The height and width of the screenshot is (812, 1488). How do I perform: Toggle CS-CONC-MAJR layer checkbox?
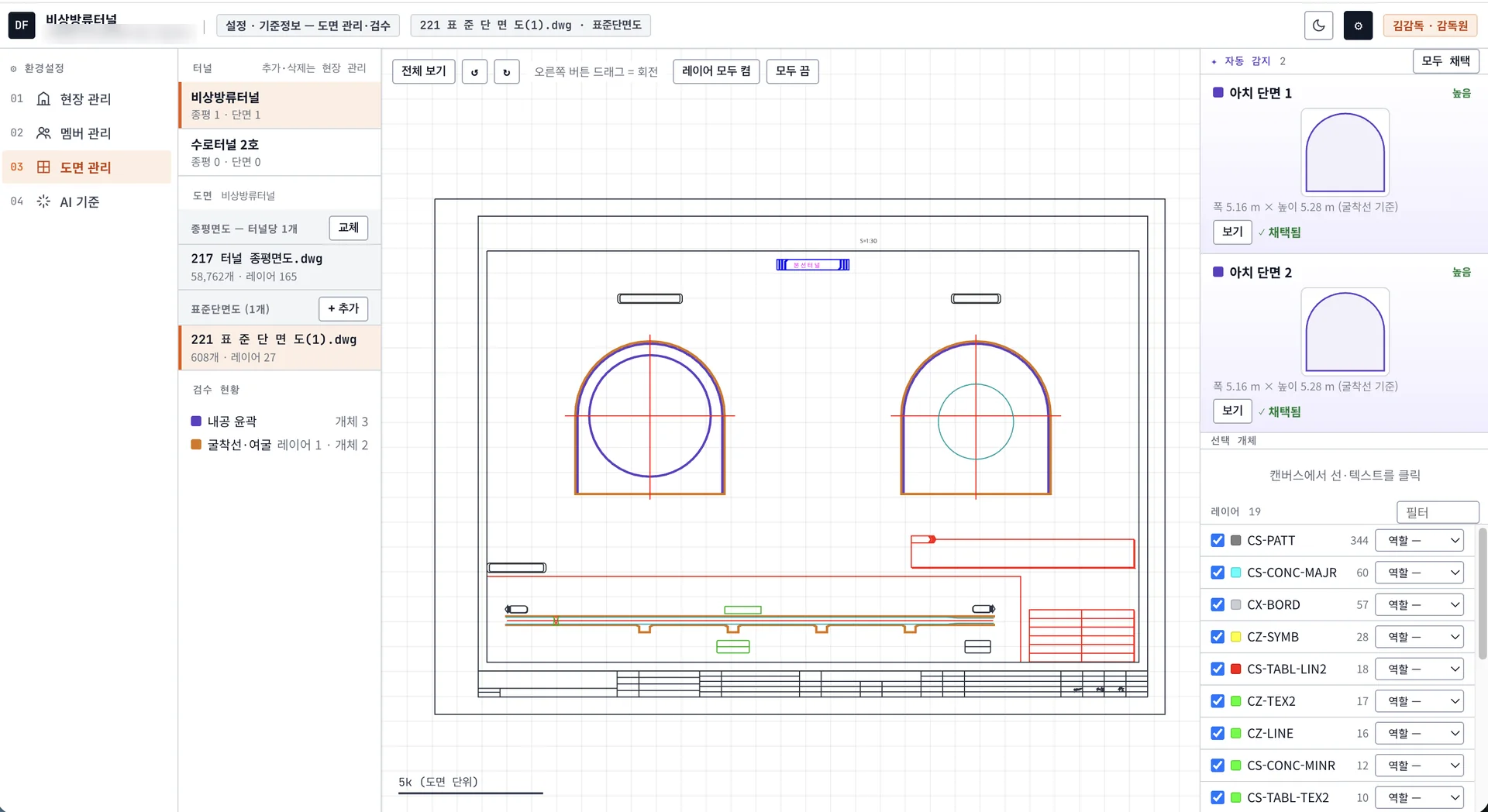tap(1218, 573)
